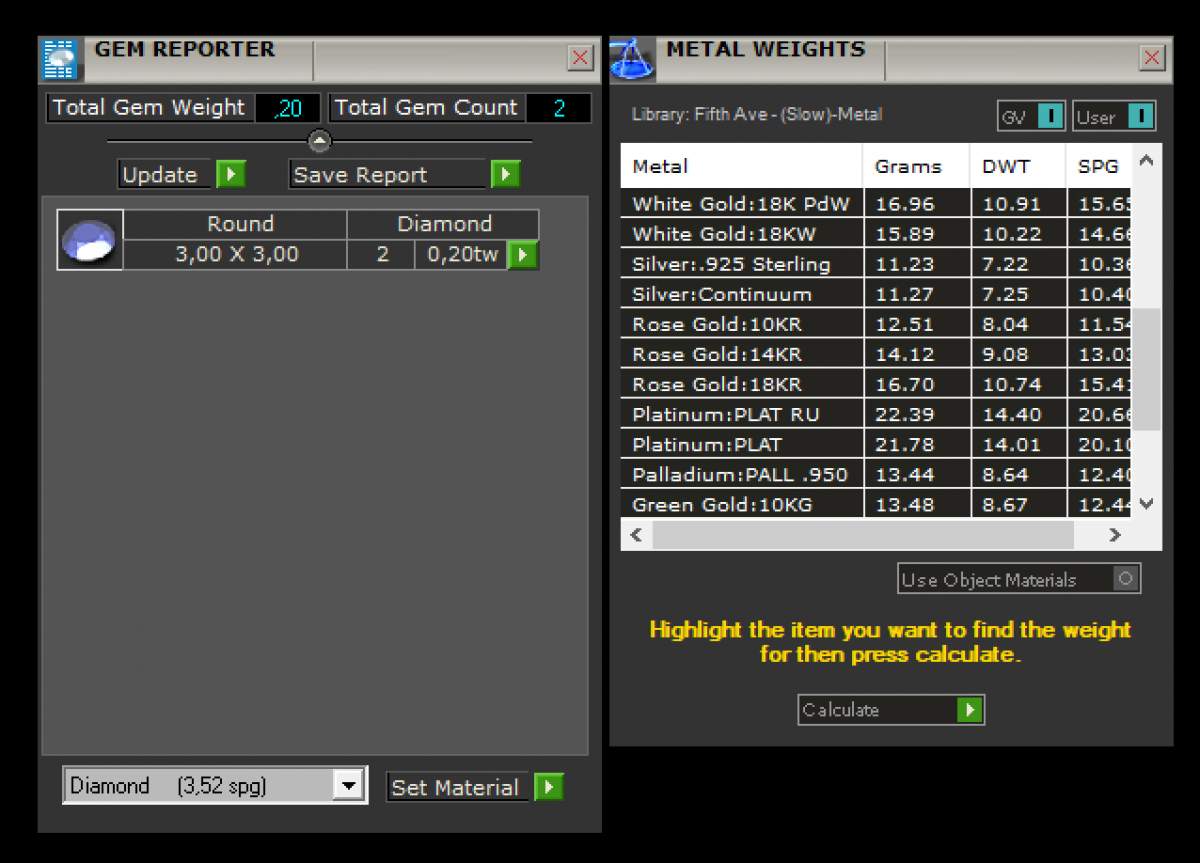Select the Green Gold:10KG row
Viewport: 1200px width, 863px height.
(876, 504)
